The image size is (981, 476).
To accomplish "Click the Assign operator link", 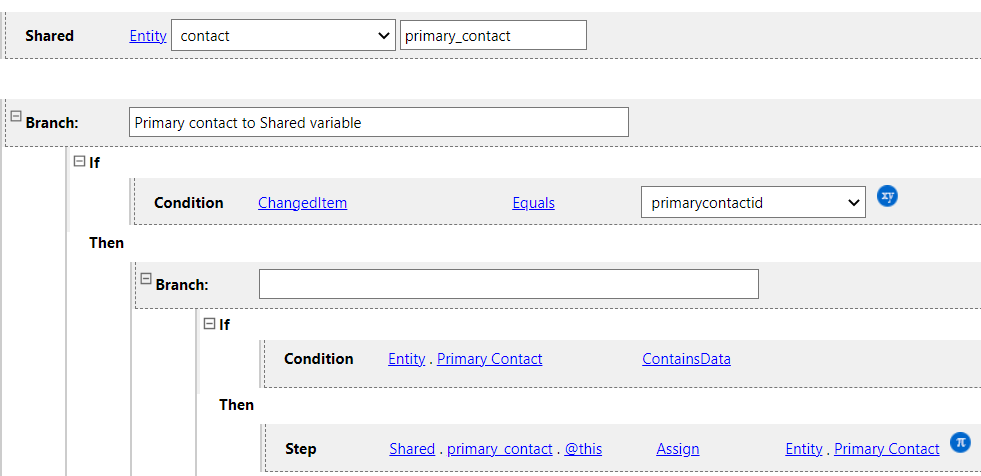I will tap(678, 449).
